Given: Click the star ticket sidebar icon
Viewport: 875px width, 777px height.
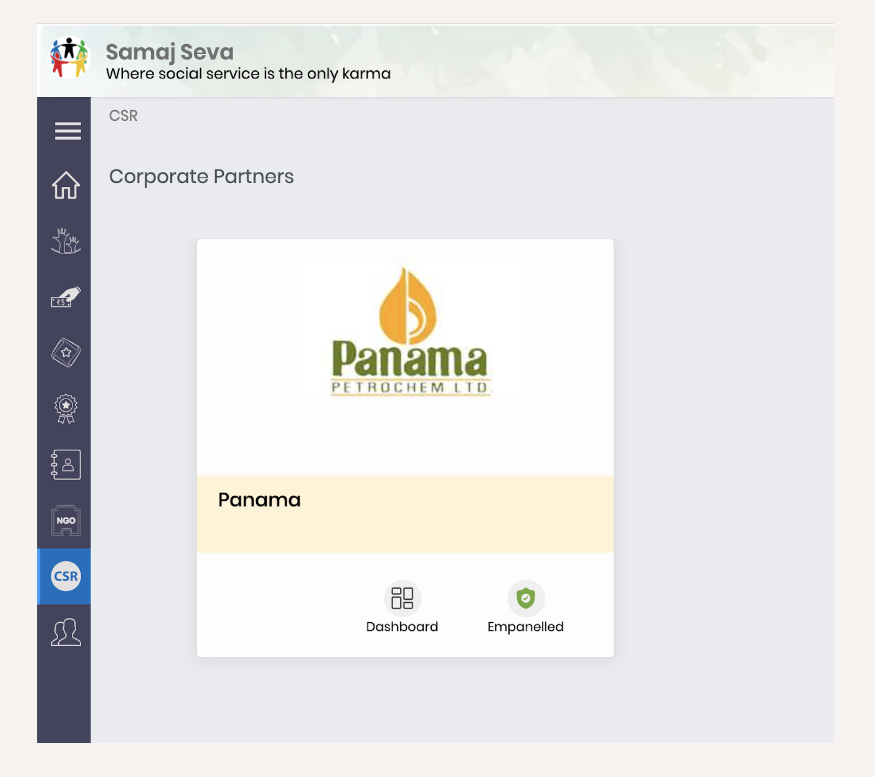Looking at the screenshot, I should tap(66, 352).
